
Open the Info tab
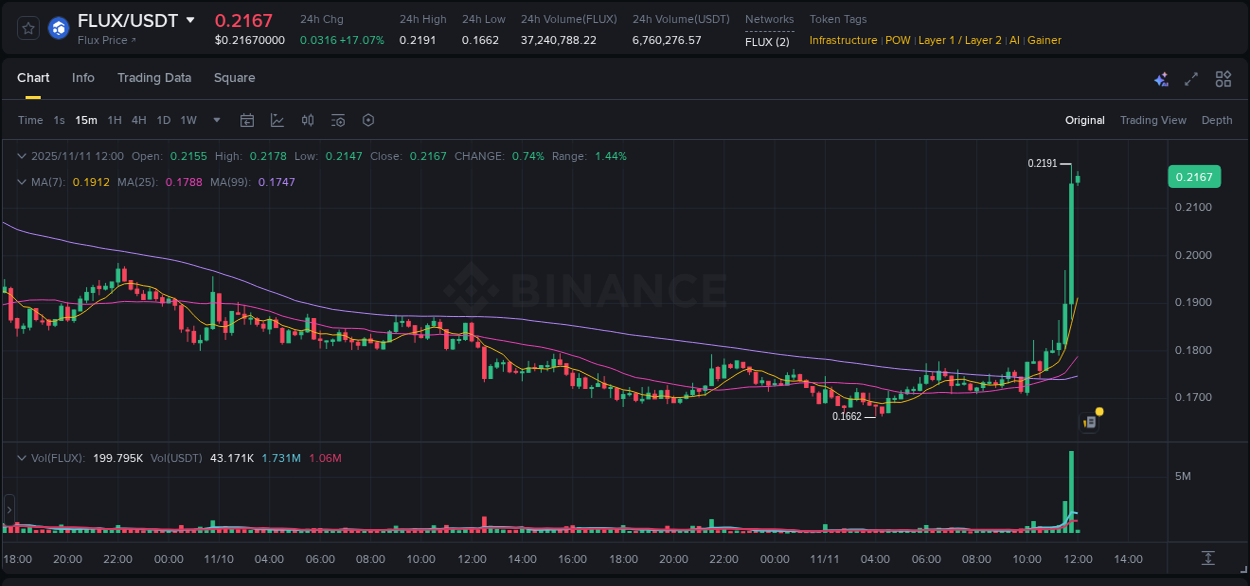click(x=83, y=77)
